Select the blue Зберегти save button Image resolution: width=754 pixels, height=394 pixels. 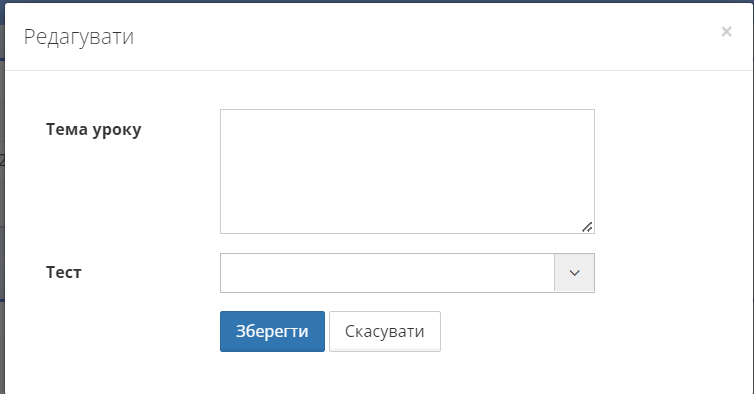(x=272, y=331)
